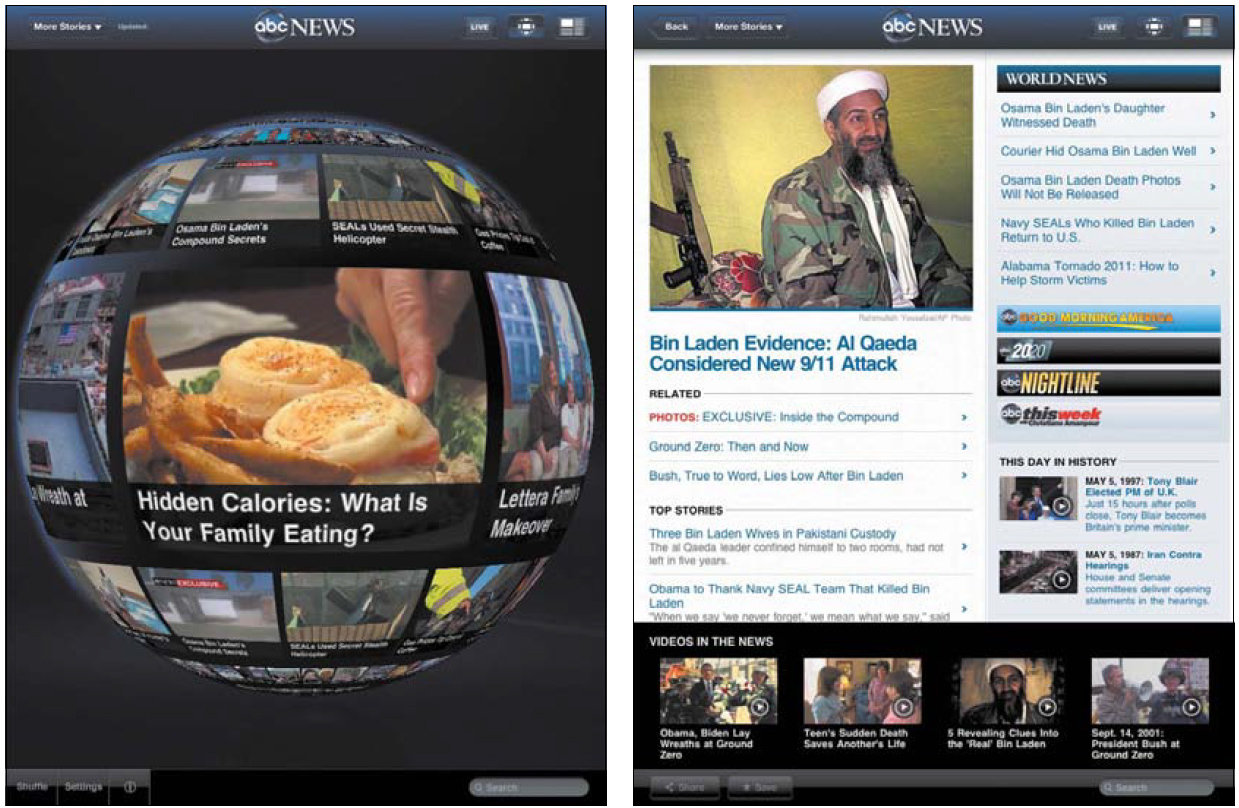This screenshot has height=808, width=1239.
Task: Open the 20/20 show banner
Action: pyautogui.click(x=1108, y=351)
